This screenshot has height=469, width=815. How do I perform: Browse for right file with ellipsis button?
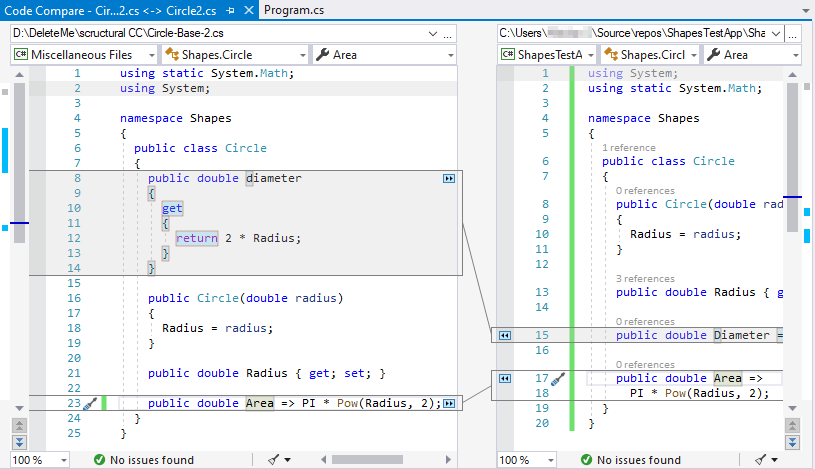point(792,34)
